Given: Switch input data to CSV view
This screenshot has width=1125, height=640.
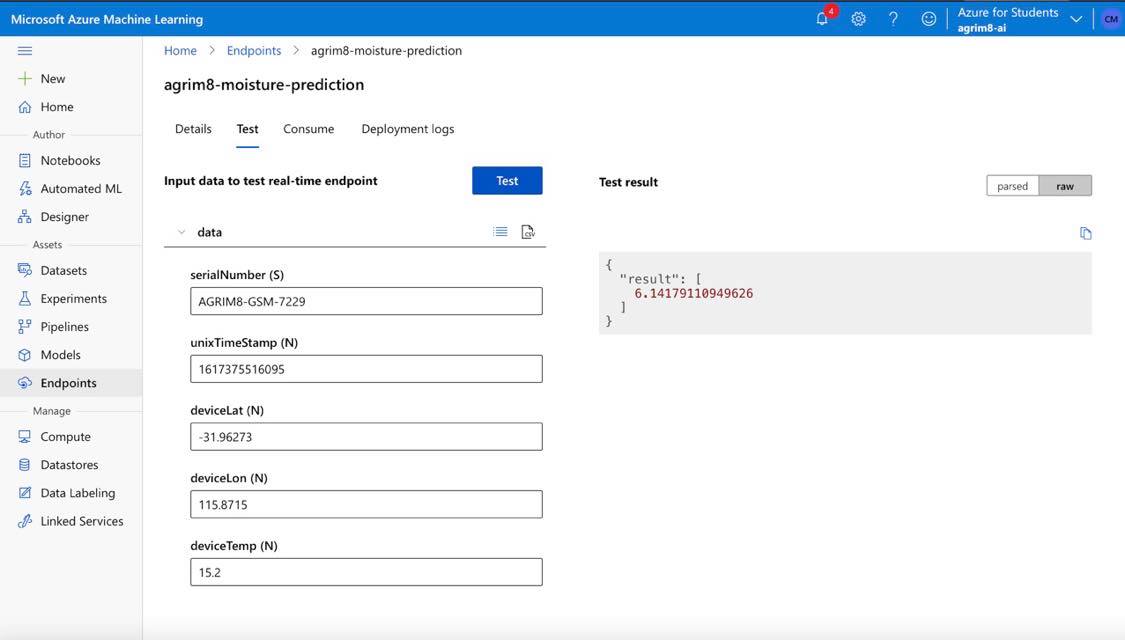Looking at the screenshot, I should pyautogui.click(x=528, y=232).
